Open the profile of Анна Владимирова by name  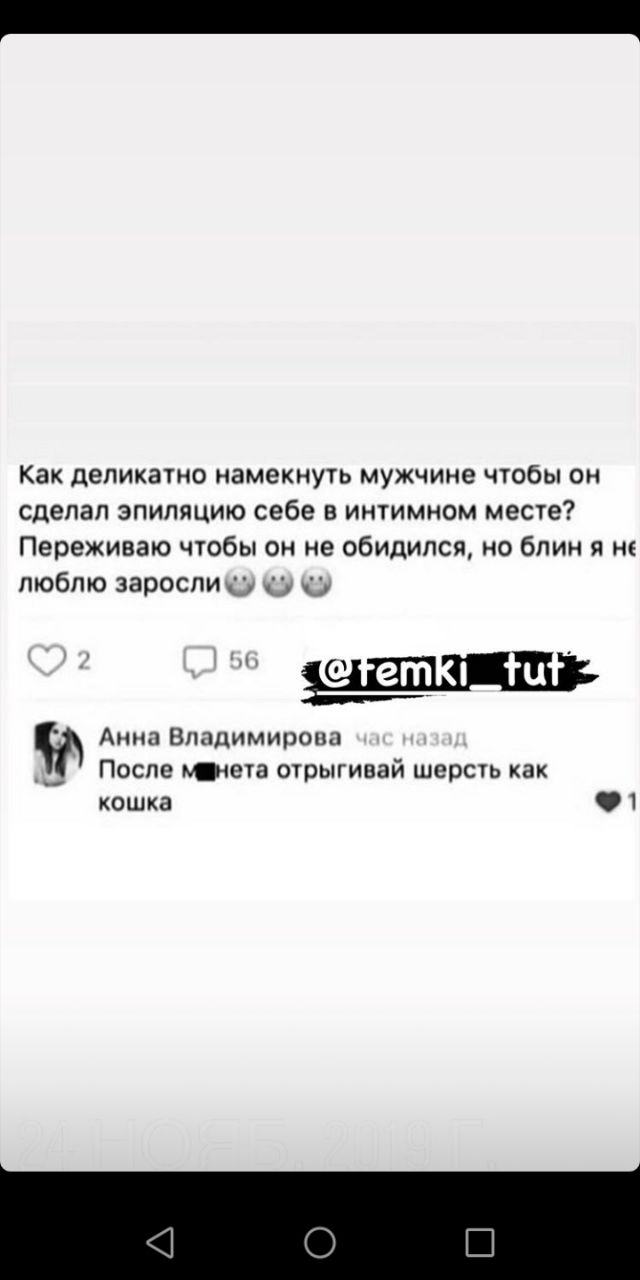(219, 737)
